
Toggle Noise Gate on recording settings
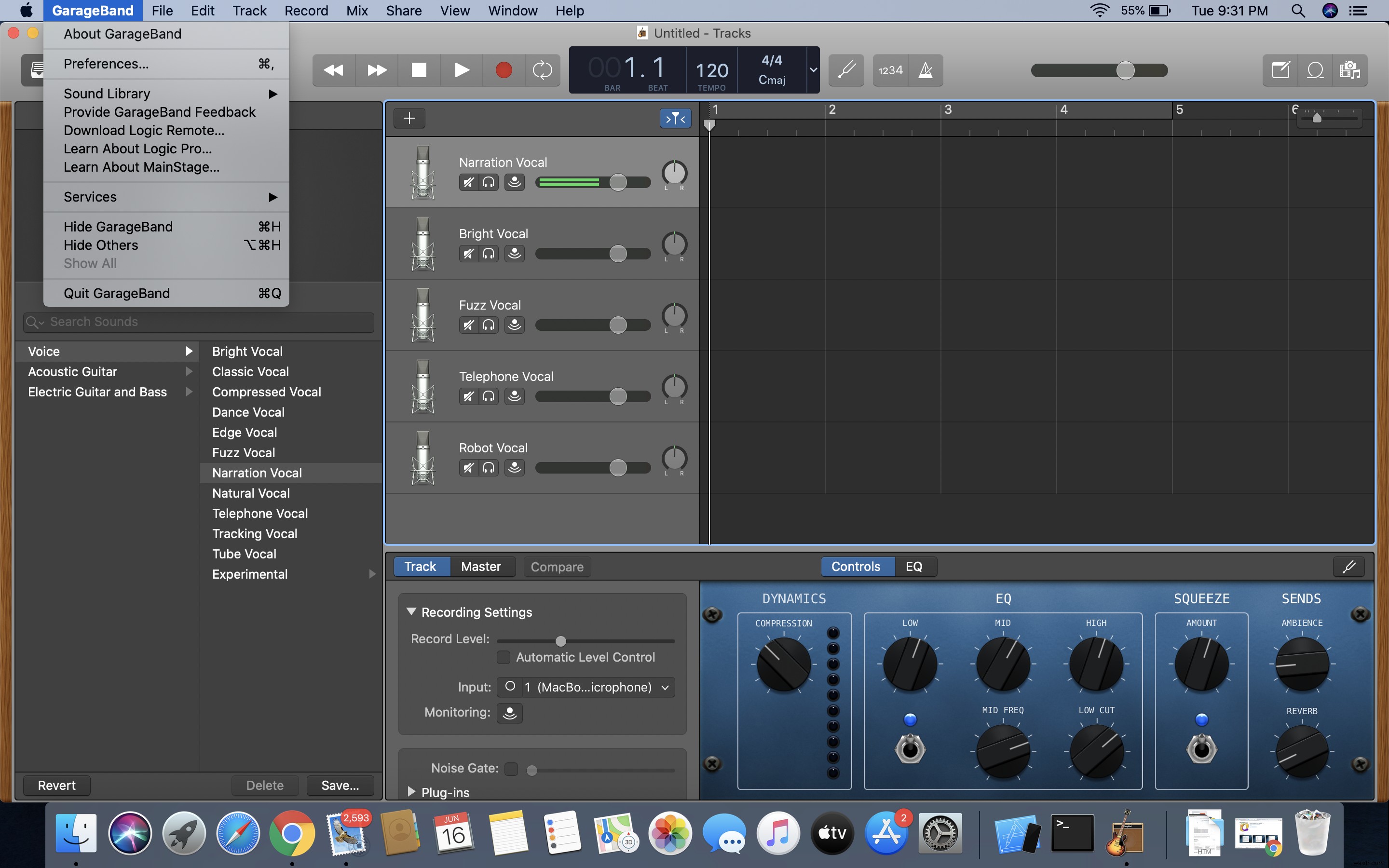(510, 768)
